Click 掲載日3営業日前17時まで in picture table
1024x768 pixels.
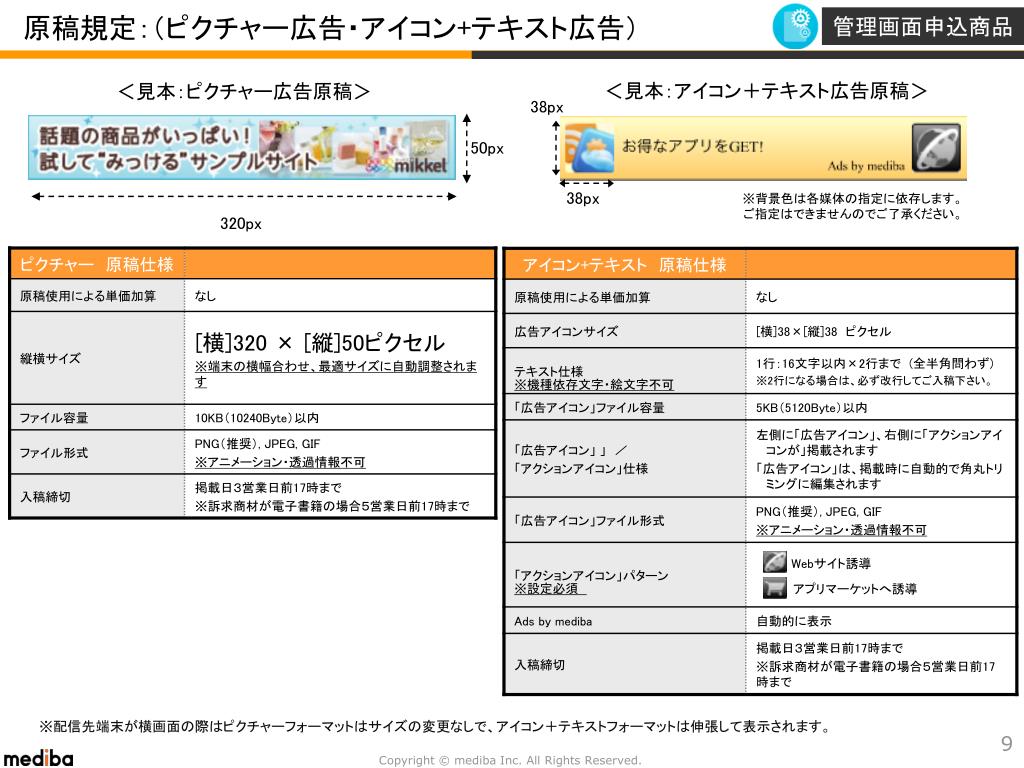(268, 488)
